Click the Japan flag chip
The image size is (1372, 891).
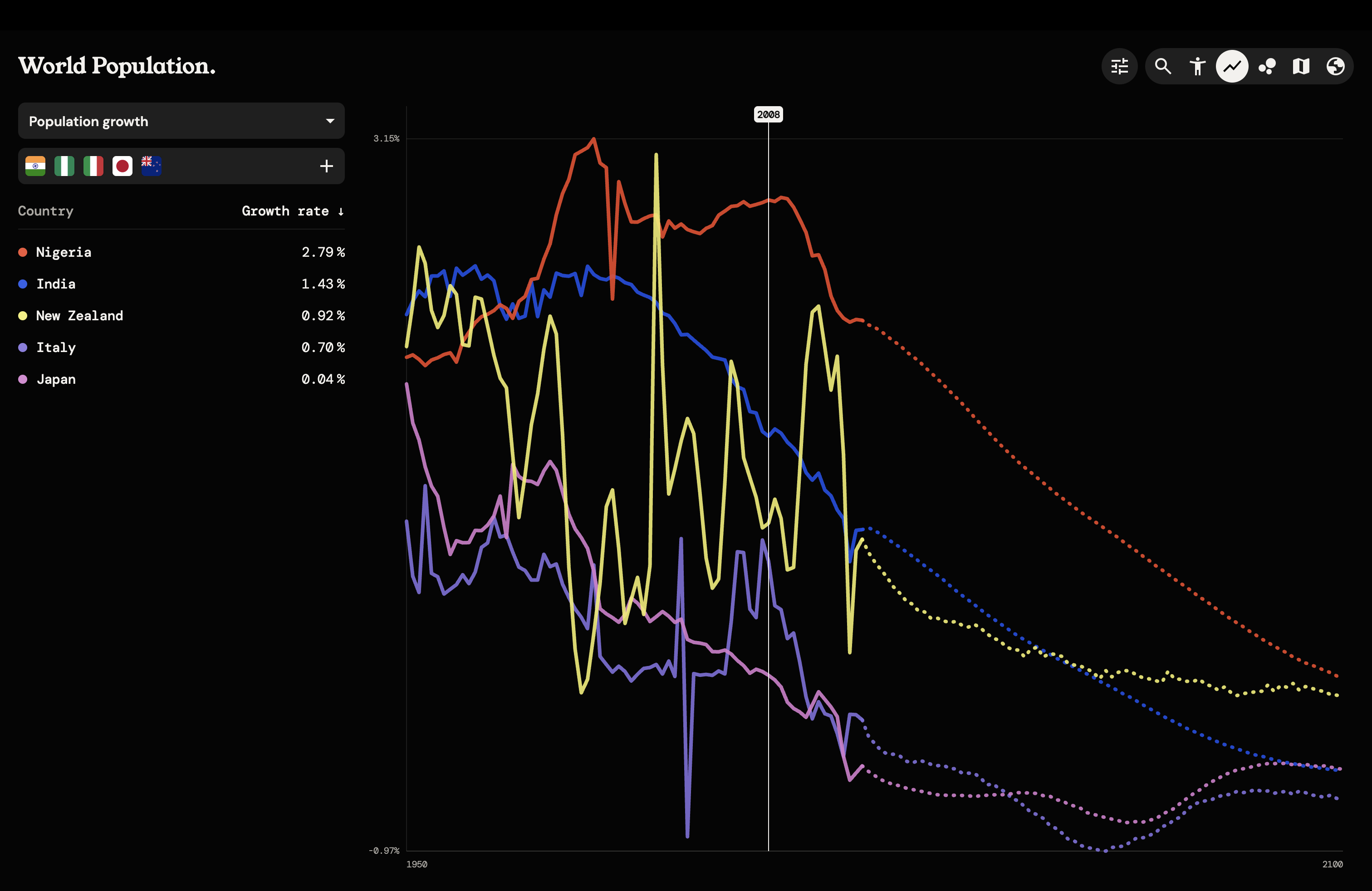click(x=122, y=166)
